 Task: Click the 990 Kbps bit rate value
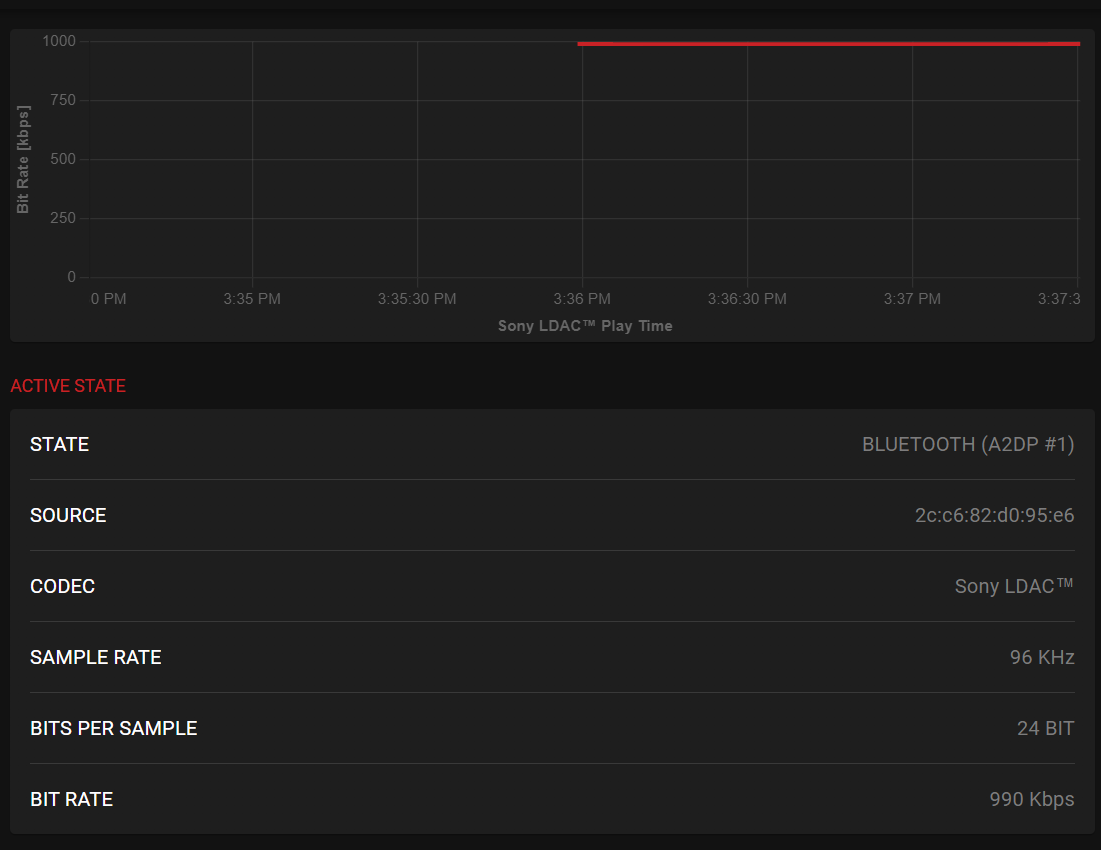tap(1032, 800)
